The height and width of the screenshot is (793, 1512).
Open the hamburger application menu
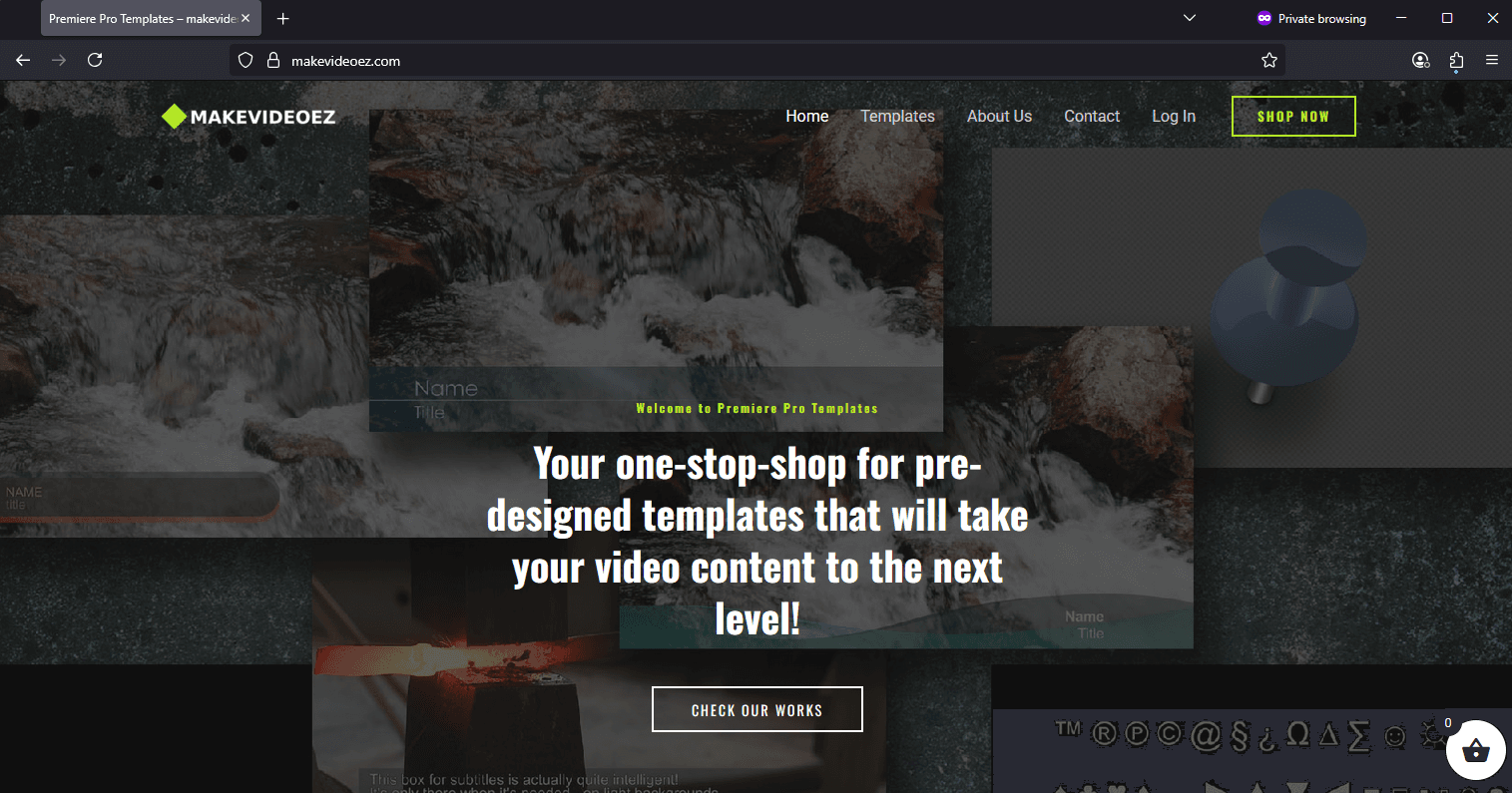tap(1492, 61)
